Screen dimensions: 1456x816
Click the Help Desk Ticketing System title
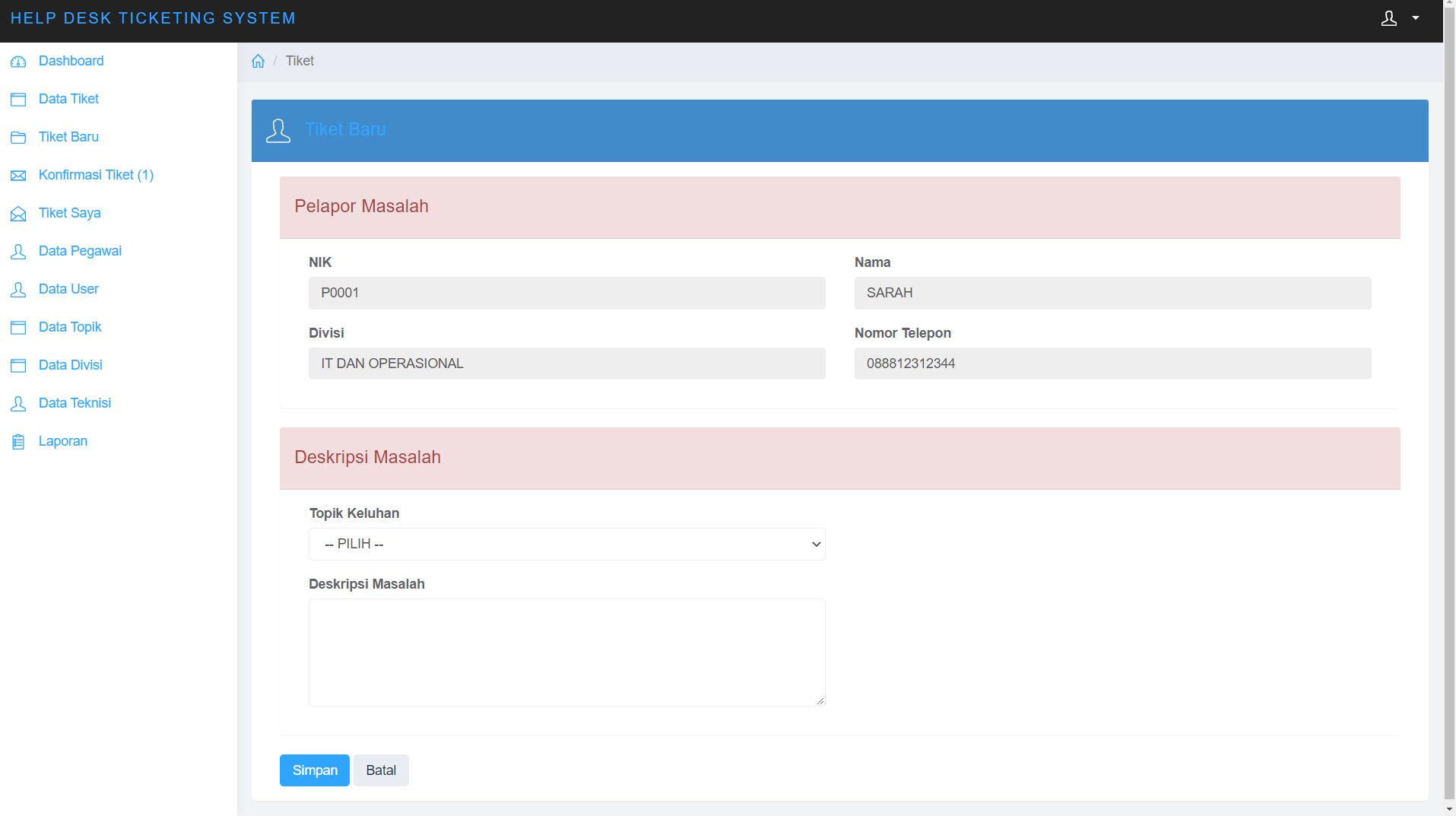point(153,18)
